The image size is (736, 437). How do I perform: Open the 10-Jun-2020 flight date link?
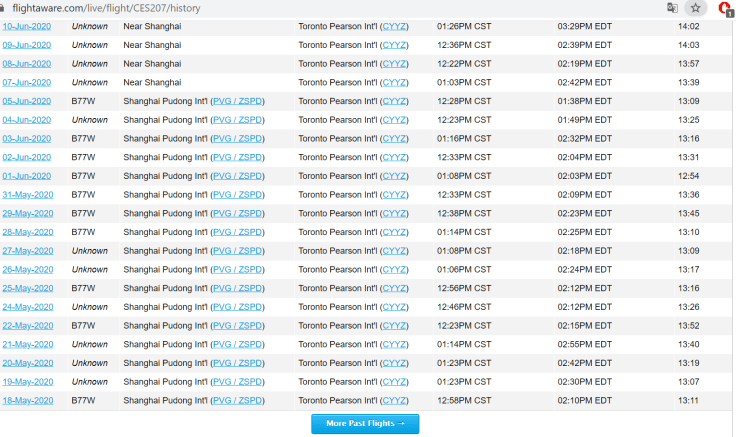[x=27, y=26]
